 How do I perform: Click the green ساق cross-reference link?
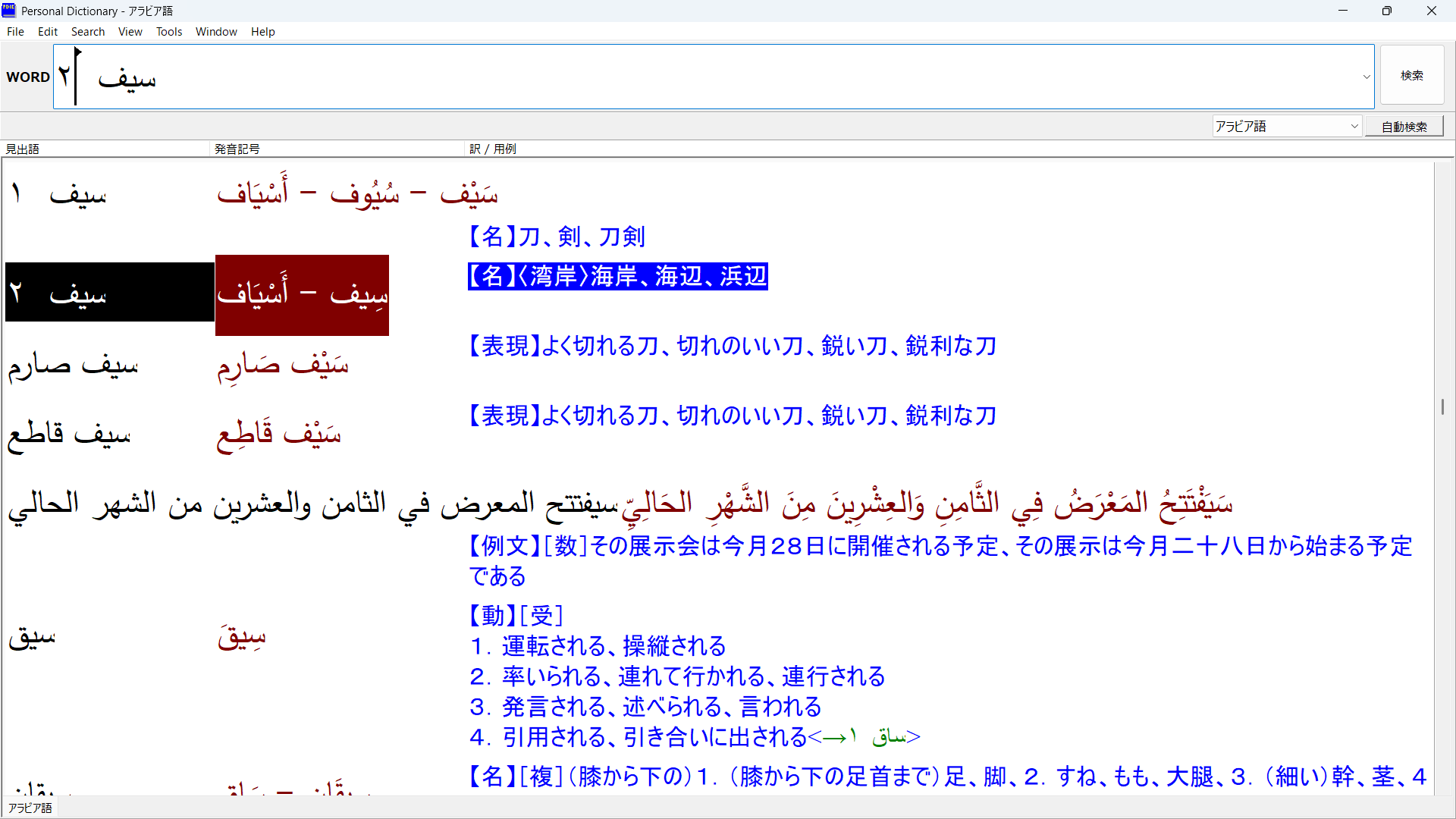pyautogui.click(x=889, y=736)
